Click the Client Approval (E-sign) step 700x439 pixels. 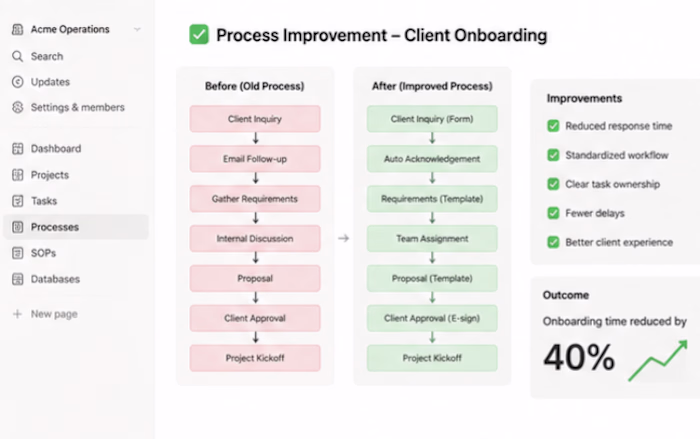pyautogui.click(x=432, y=318)
